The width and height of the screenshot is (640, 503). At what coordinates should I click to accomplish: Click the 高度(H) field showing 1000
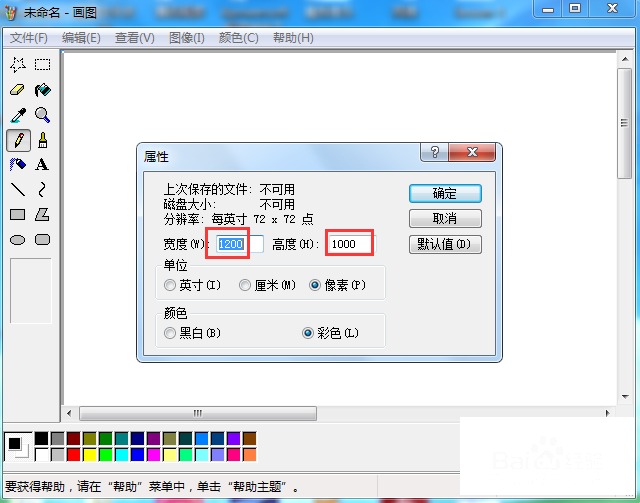pyautogui.click(x=350, y=244)
